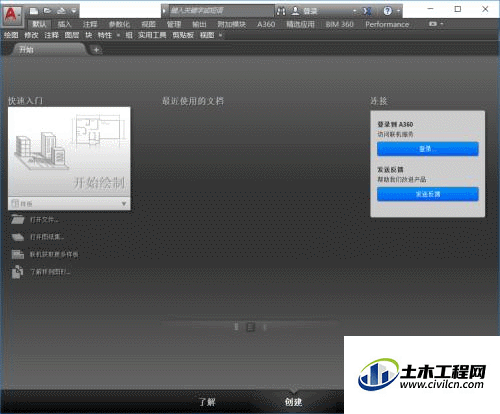Select the BIM 360 ribbon tab
This screenshot has width=500, height=414.
(339, 24)
